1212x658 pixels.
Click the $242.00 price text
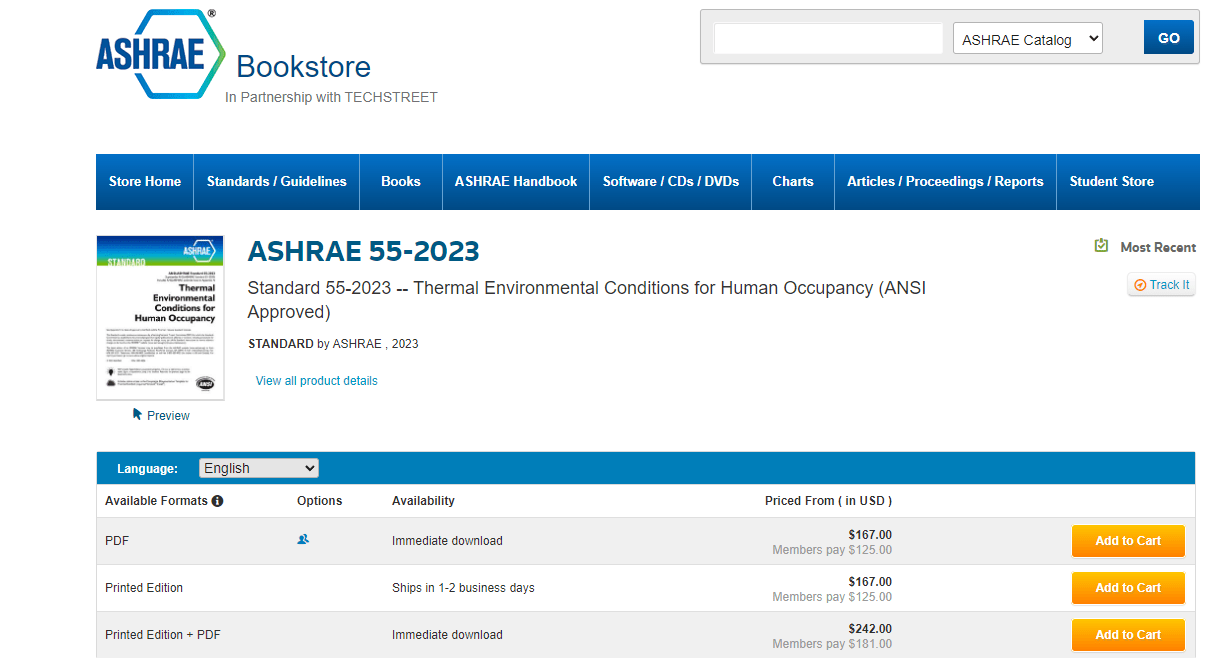pos(870,629)
